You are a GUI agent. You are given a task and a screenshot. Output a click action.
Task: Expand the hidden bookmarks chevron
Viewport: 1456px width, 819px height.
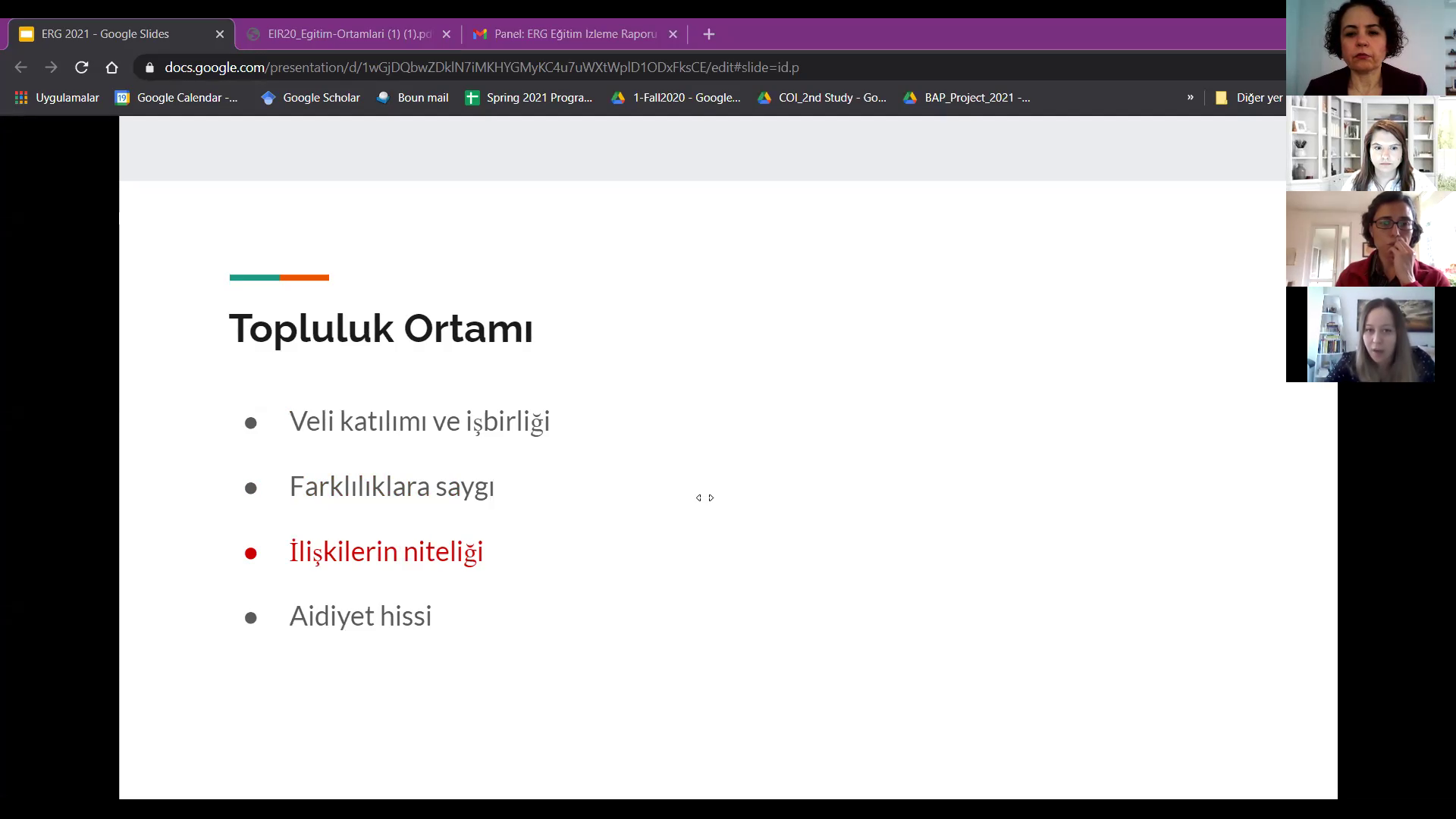pos(1190,97)
